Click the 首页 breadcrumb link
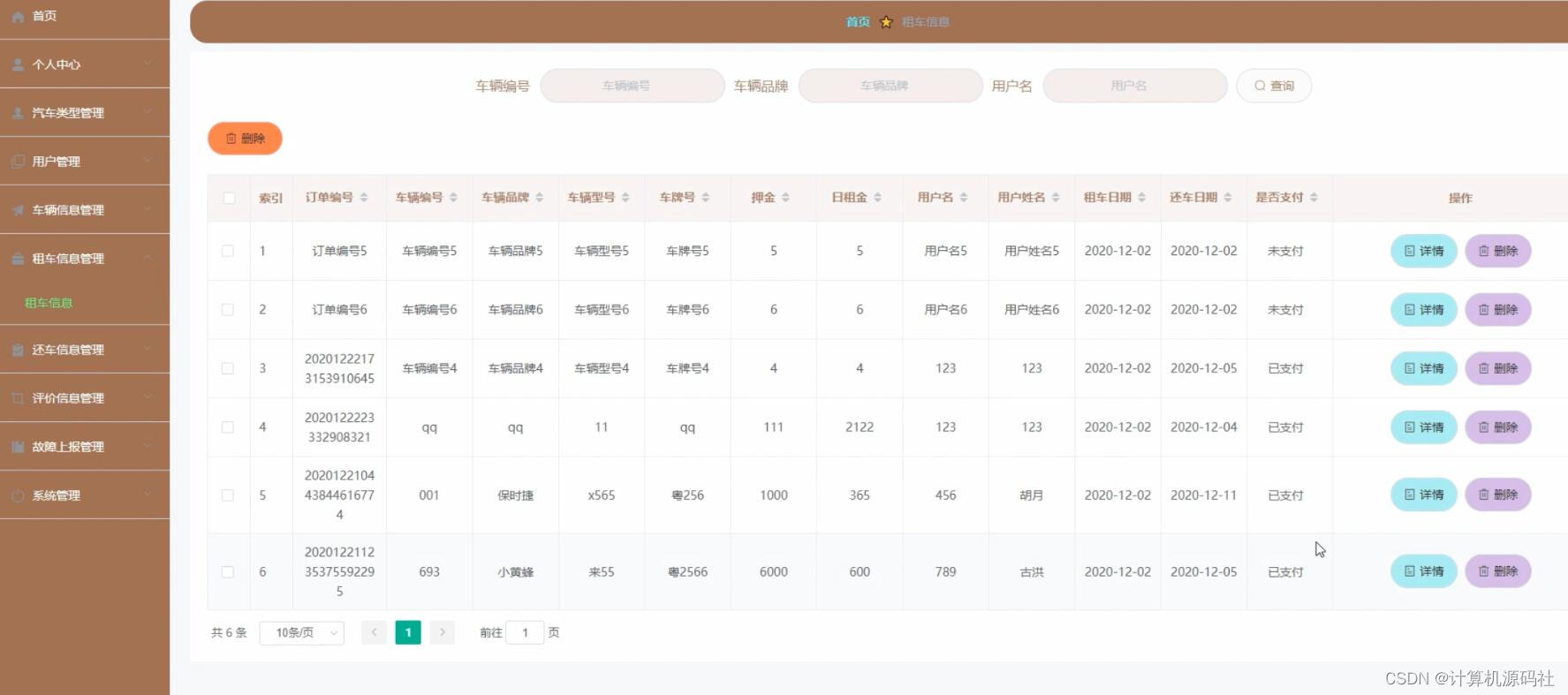Viewport: 1568px width, 695px height. tap(858, 22)
